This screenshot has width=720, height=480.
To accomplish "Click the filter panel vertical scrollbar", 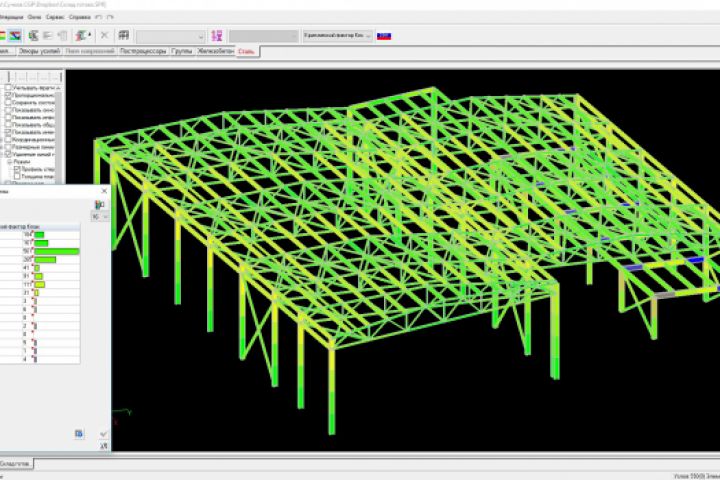I will 58,133.
